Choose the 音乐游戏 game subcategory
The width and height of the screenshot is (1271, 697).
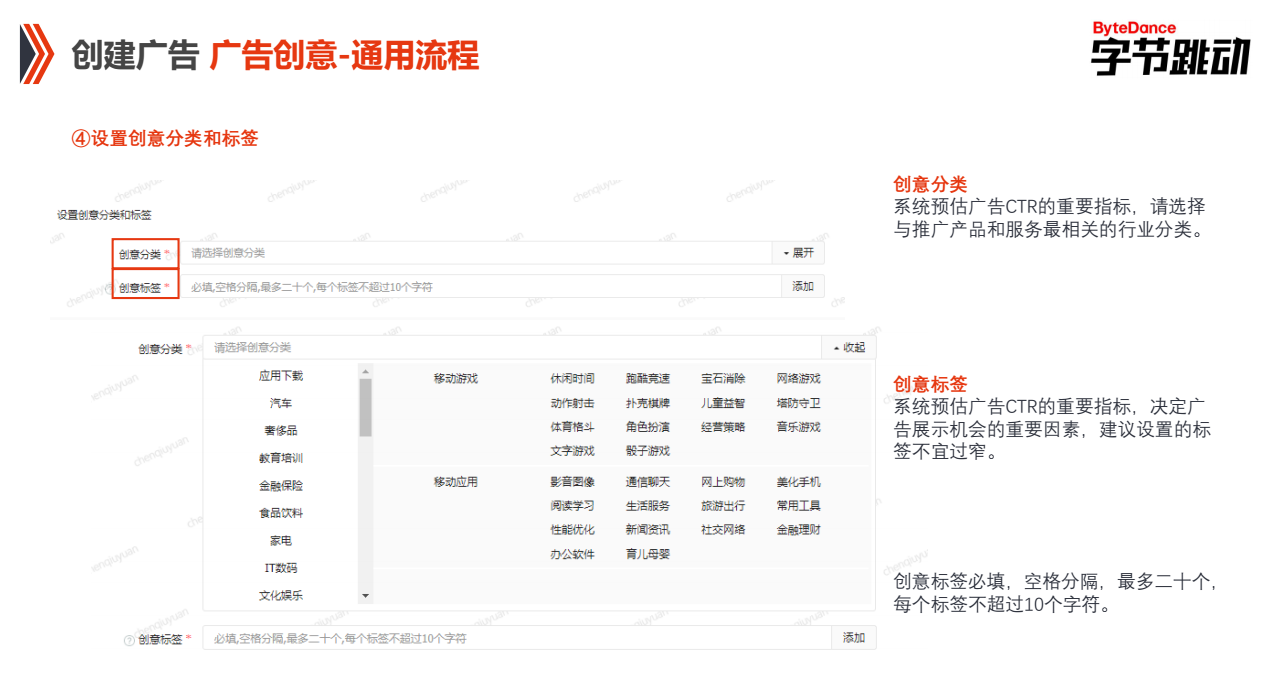point(799,427)
